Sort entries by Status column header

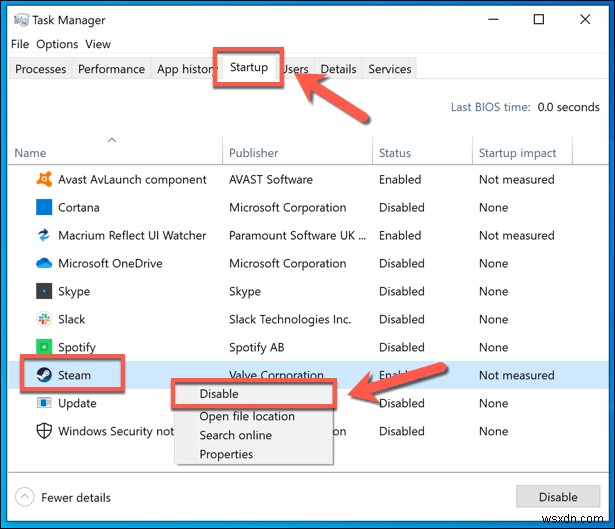pyautogui.click(x=395, y=153)
